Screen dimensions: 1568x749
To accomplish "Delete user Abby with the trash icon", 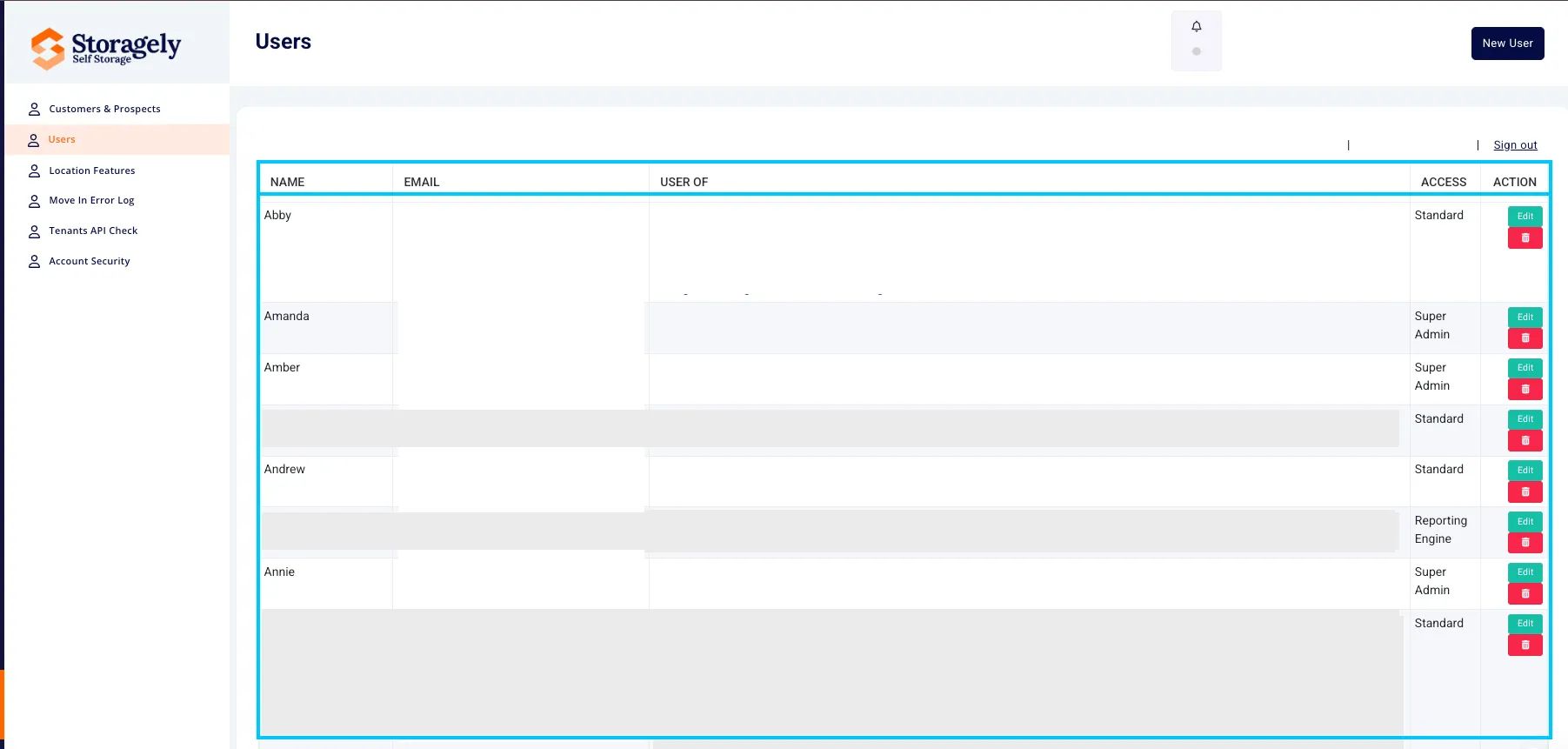I will [x=1525, y=238].
